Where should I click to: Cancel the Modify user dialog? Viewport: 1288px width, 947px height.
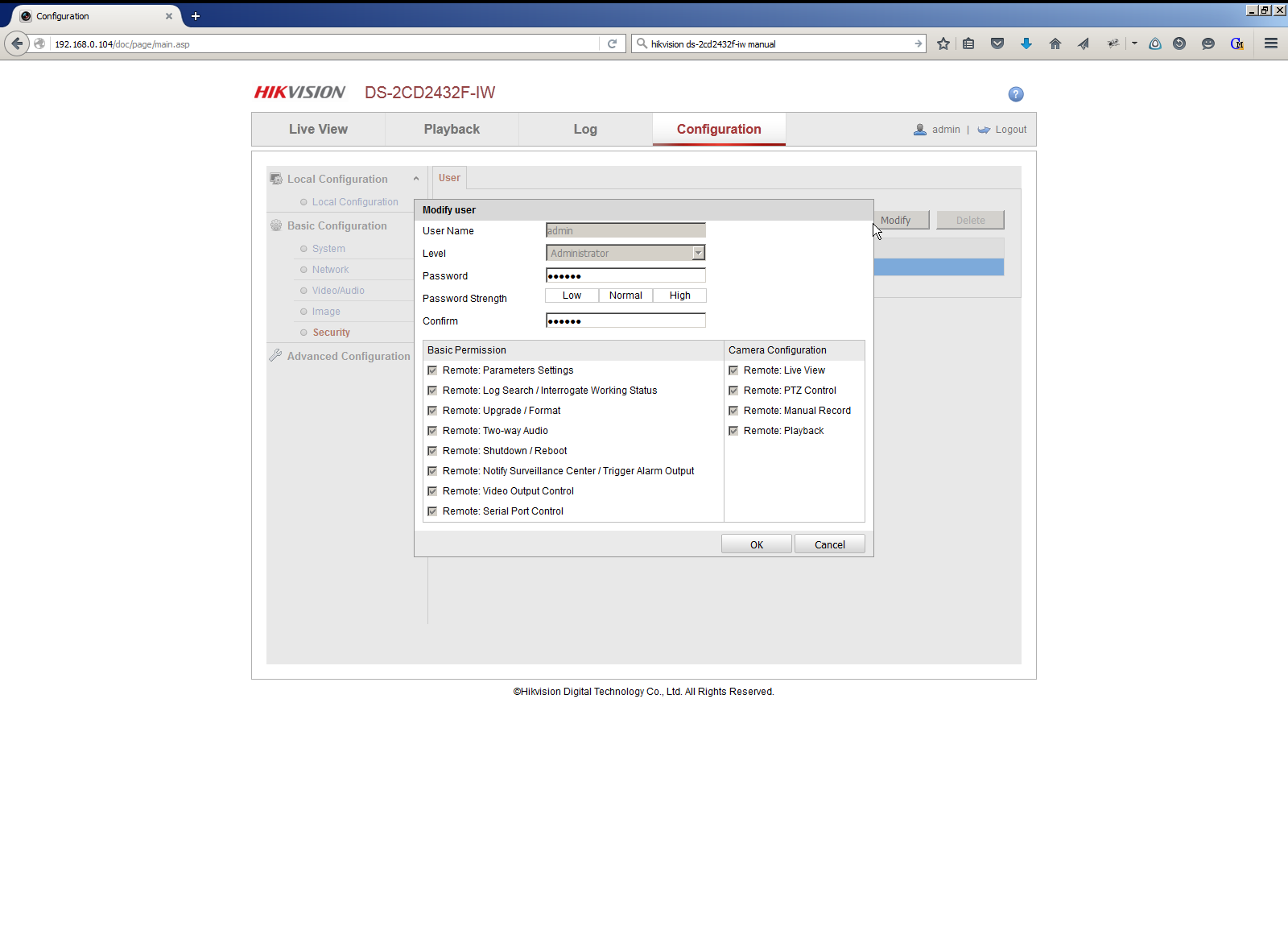click(830, 544)
